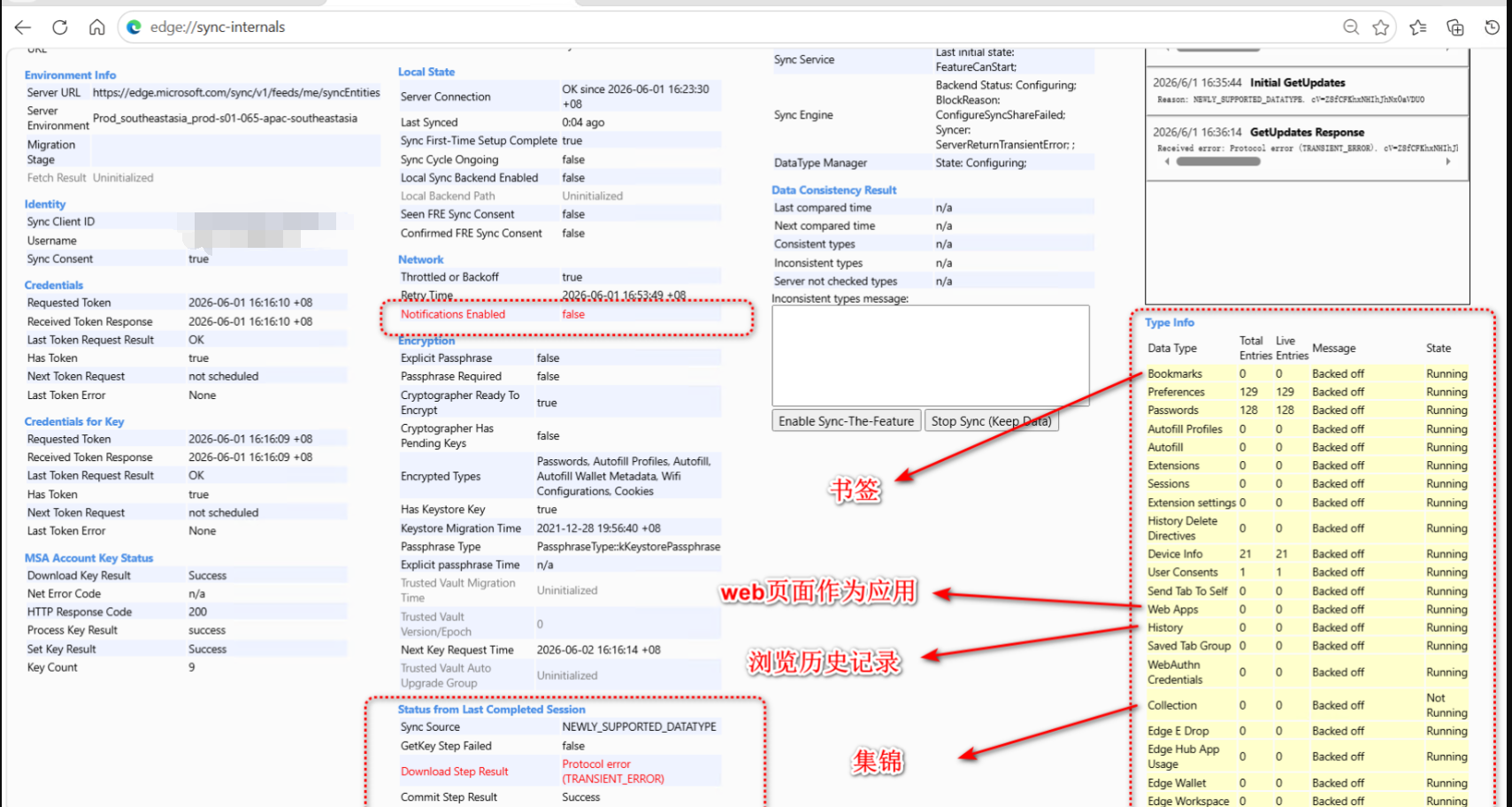Click the Collection data type row
This screenshot has height=807, width=1512.
[x=1307, y=705]
